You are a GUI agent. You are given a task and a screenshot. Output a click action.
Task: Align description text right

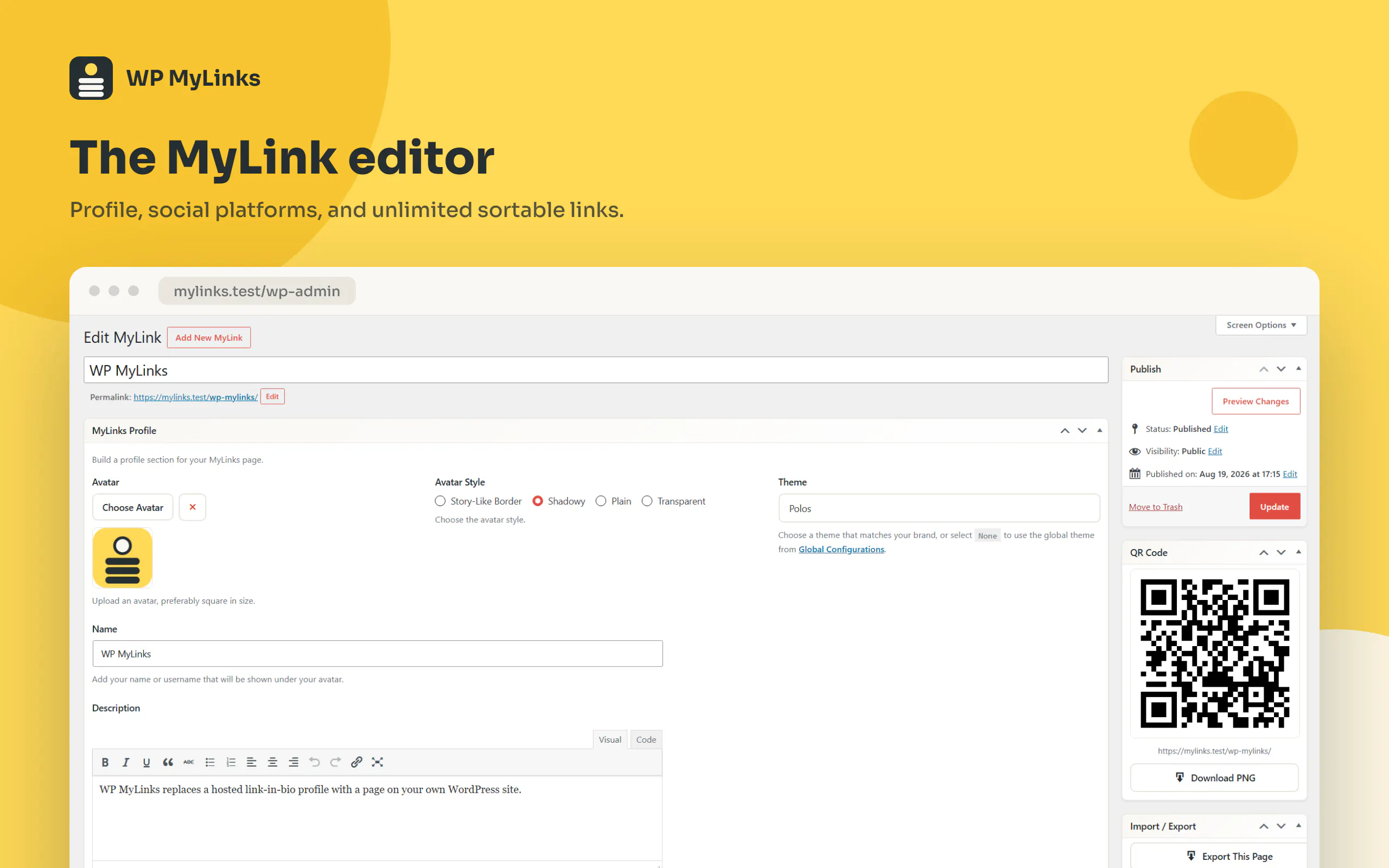[294, 762]
